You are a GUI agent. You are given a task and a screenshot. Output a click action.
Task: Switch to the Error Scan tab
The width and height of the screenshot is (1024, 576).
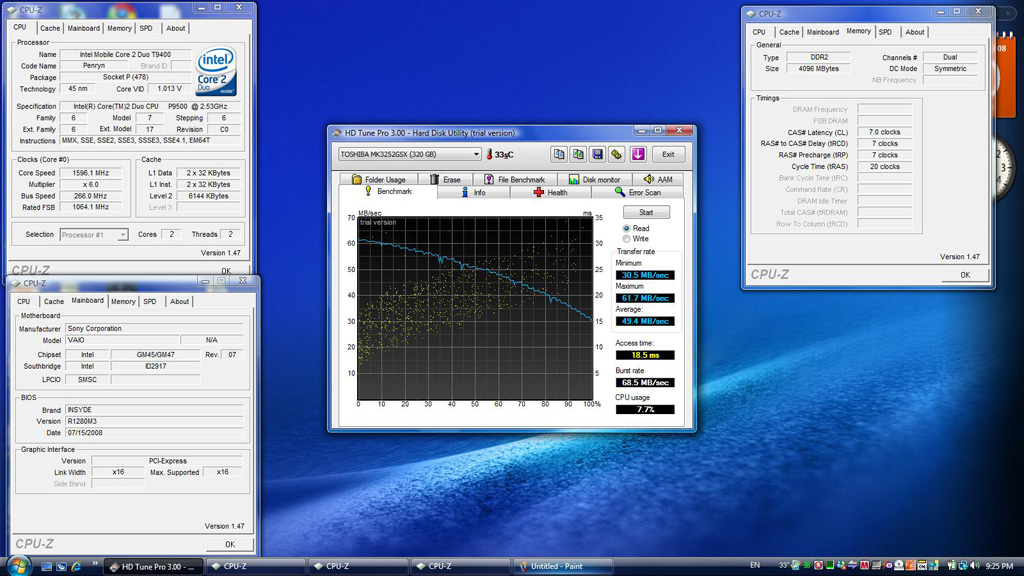coord(637,192)
